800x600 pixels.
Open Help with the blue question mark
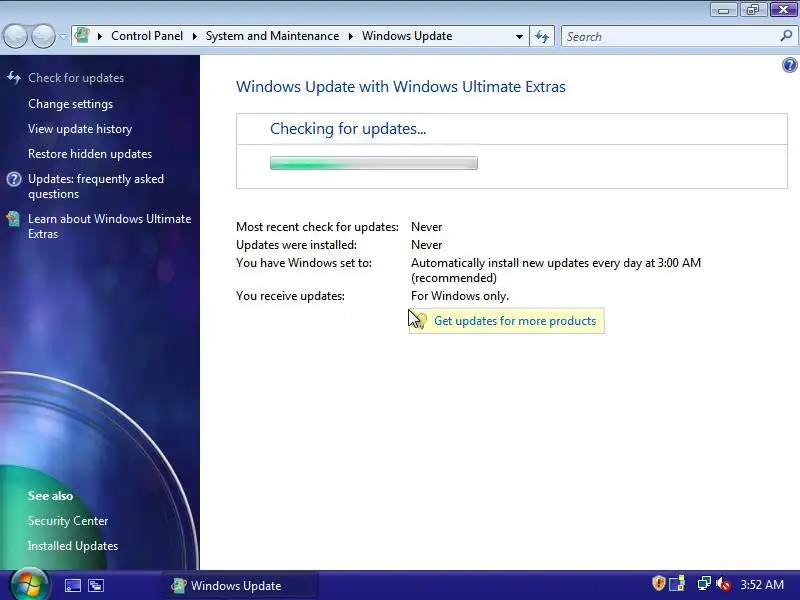click(789, 65)
